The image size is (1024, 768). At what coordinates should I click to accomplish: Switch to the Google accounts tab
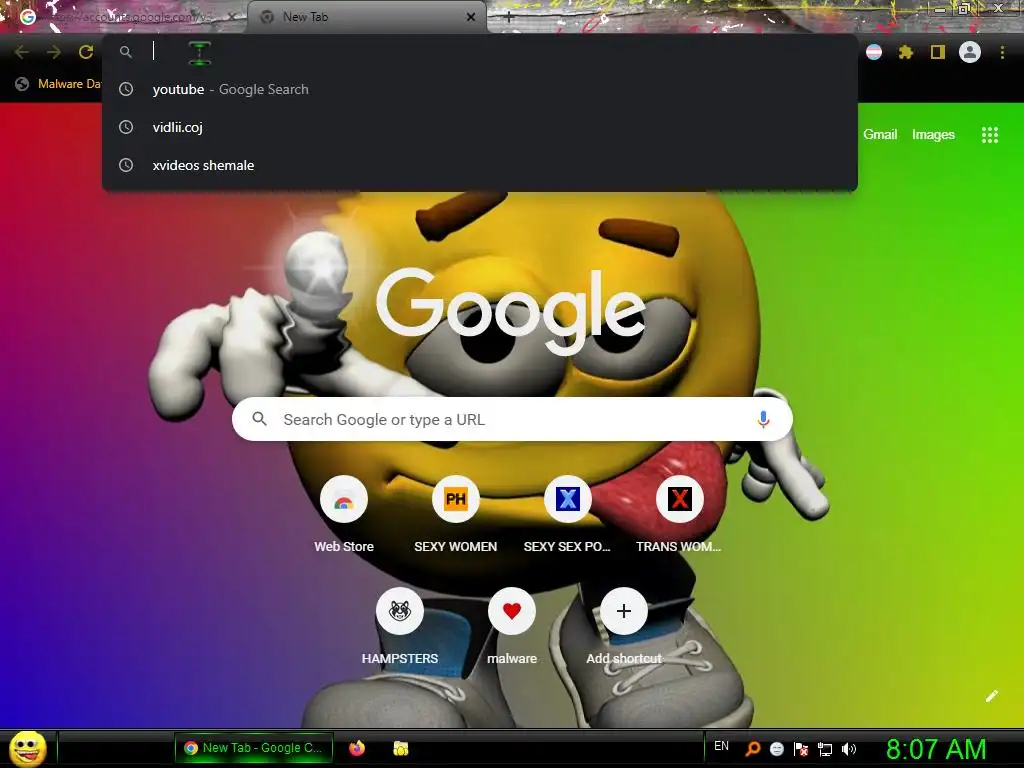point(124,17)
